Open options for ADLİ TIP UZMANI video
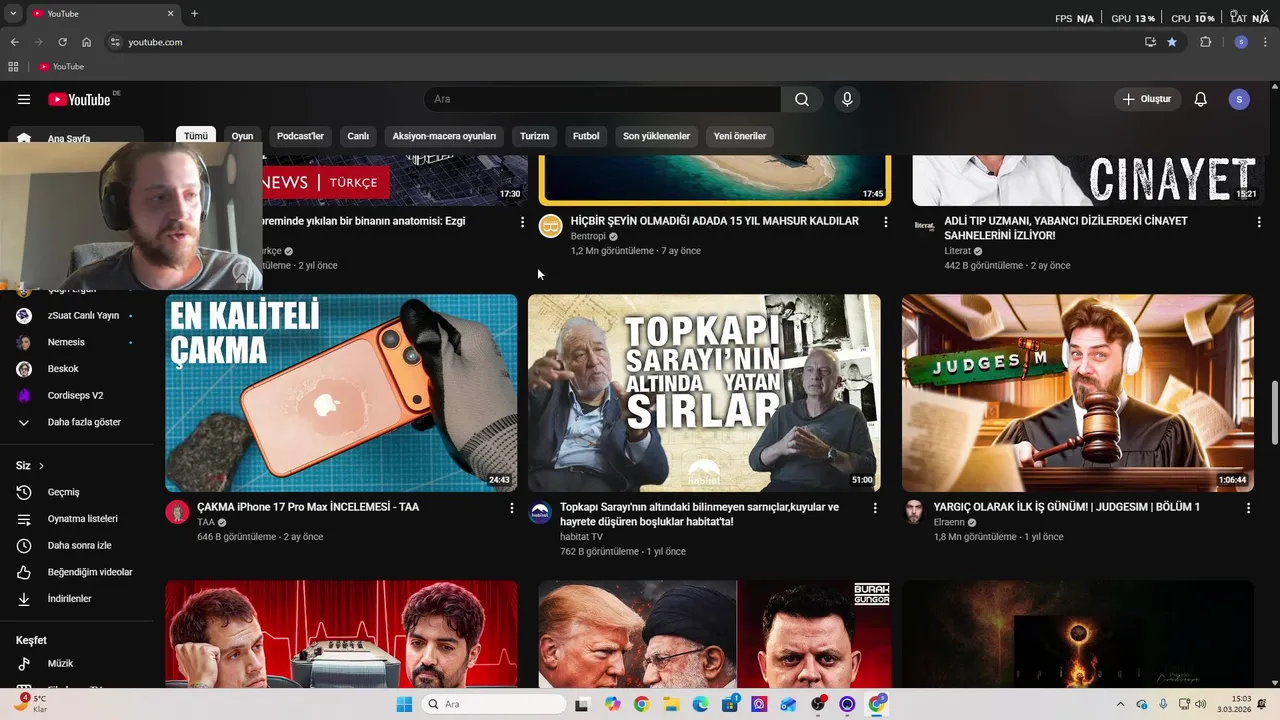Image resolution: width=1280 pixels, height=720 pixels. [x=1259, y=222]
